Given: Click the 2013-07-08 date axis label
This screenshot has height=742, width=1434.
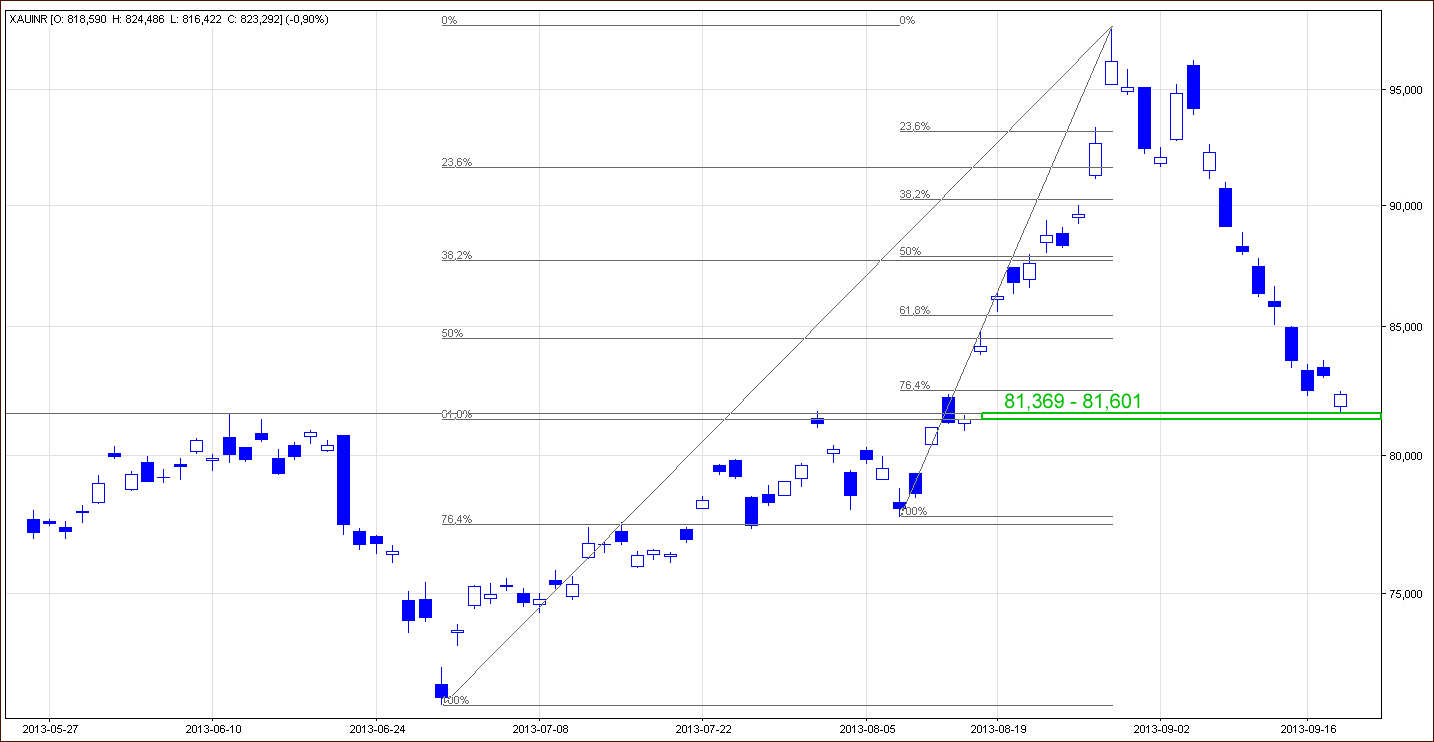Looking at the screenshot, I should [x=539, y=728].
